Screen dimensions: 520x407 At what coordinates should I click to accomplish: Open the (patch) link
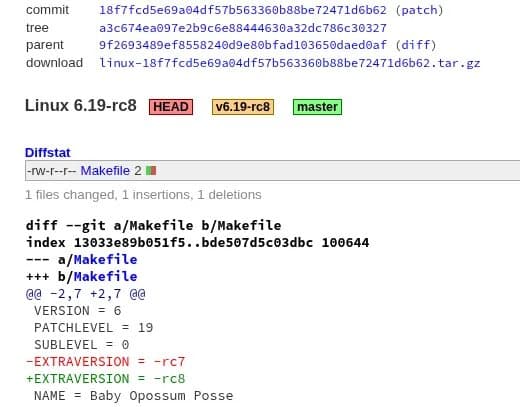tap(419, 10)
